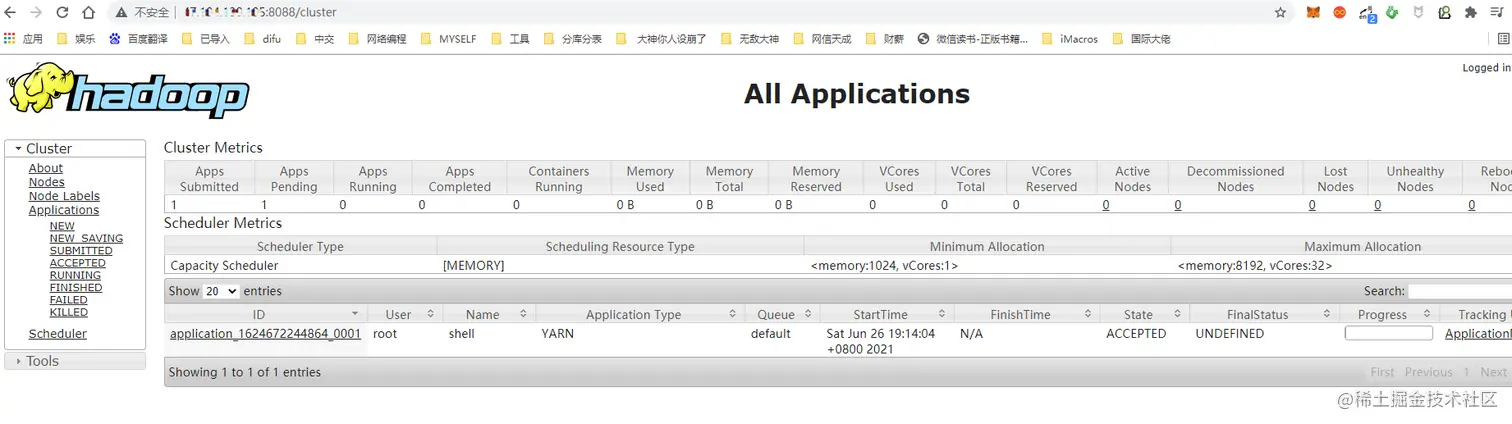Go to the First table page
1512x424 pixels.
pyautogui.click(x=1382, y=372)
